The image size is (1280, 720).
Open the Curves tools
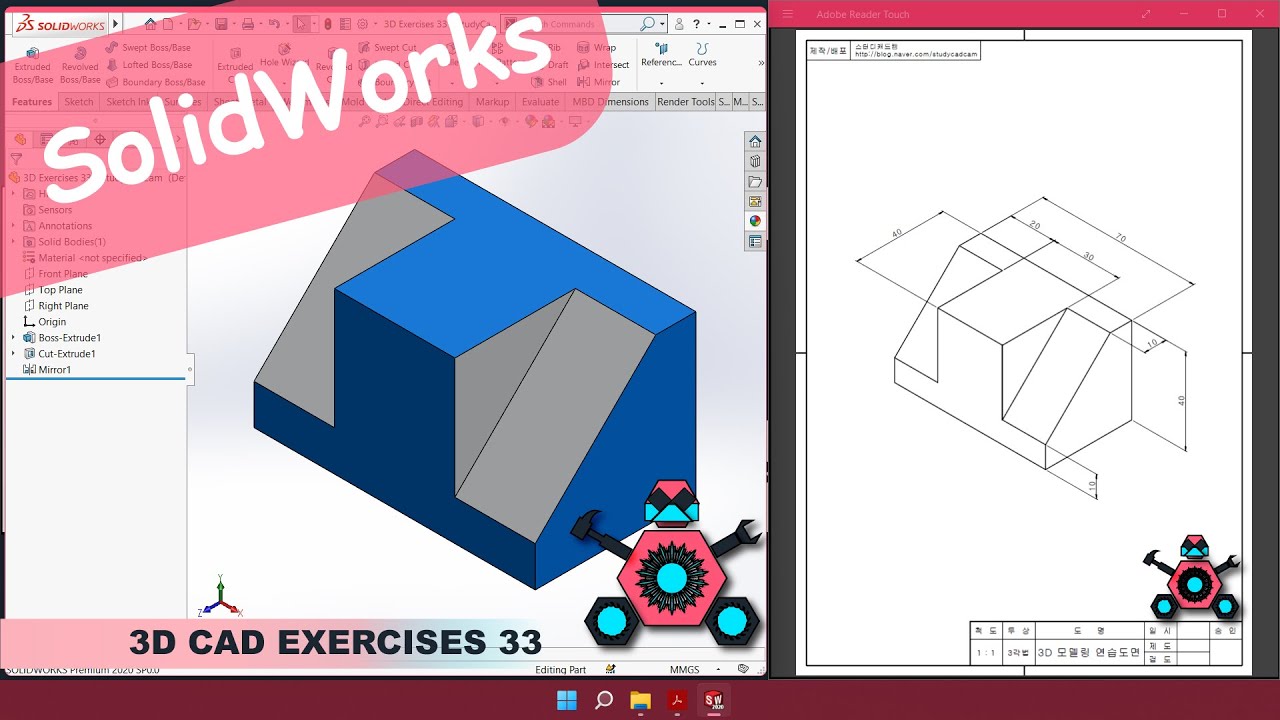tap(702, 54)
